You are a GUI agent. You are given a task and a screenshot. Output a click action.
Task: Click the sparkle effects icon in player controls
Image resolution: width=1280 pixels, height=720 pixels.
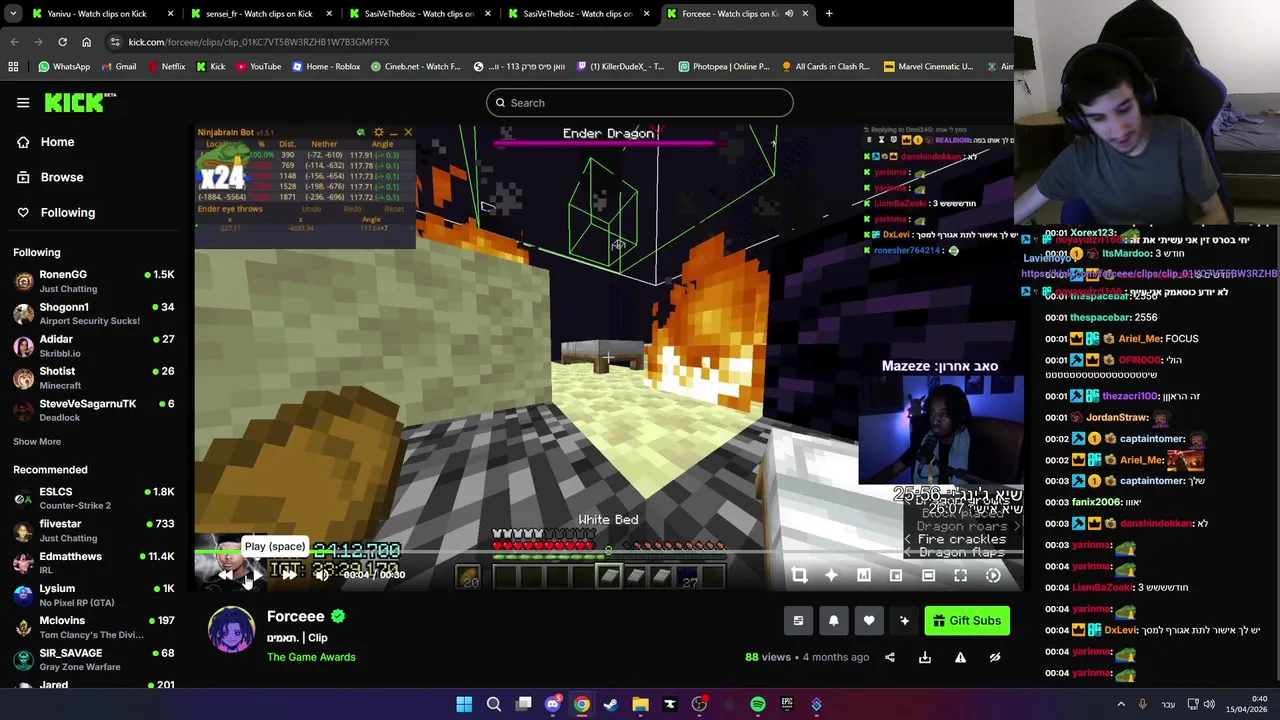pos(831,575)
